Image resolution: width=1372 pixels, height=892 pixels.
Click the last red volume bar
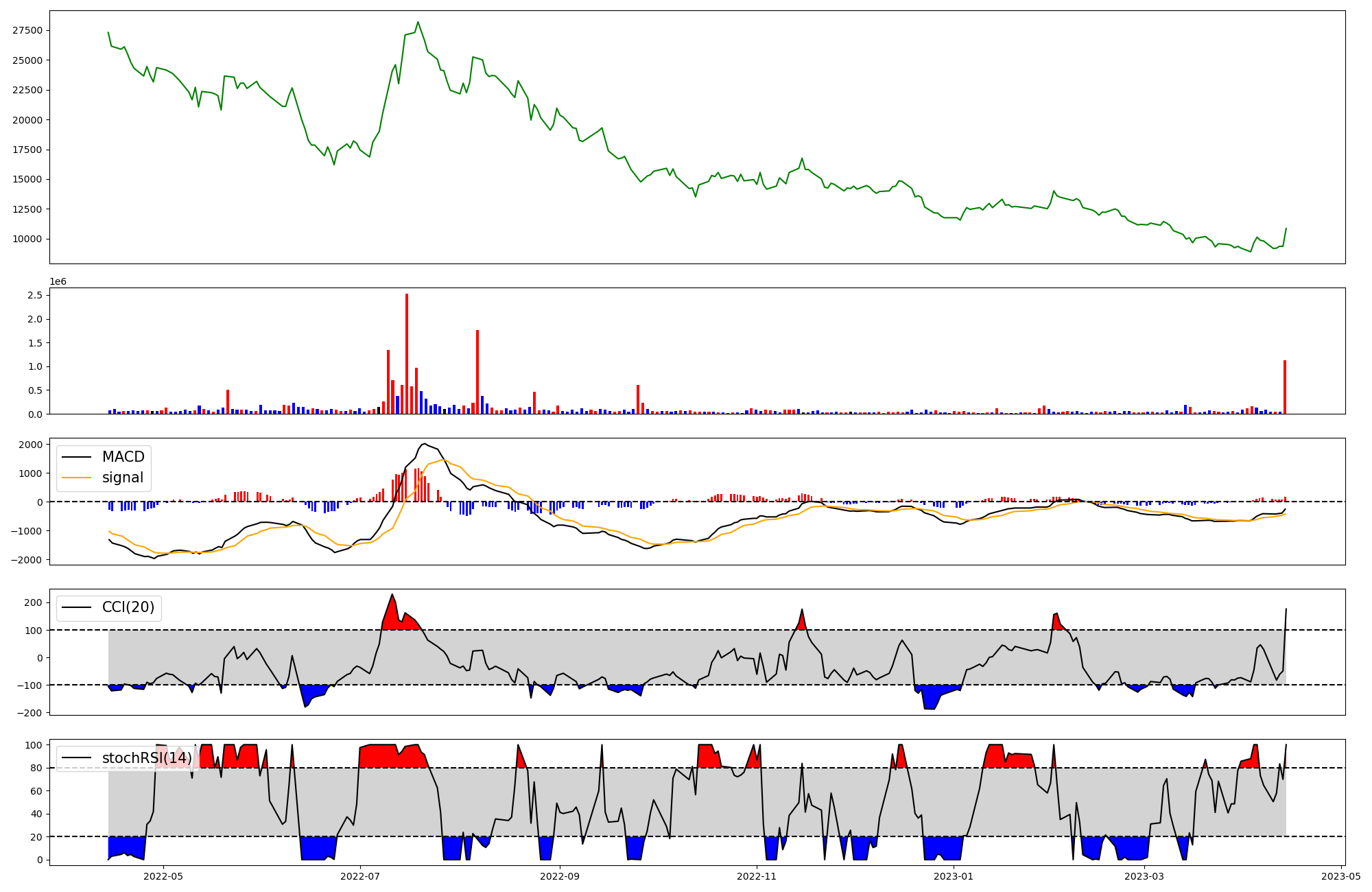tap(1285, 386)
